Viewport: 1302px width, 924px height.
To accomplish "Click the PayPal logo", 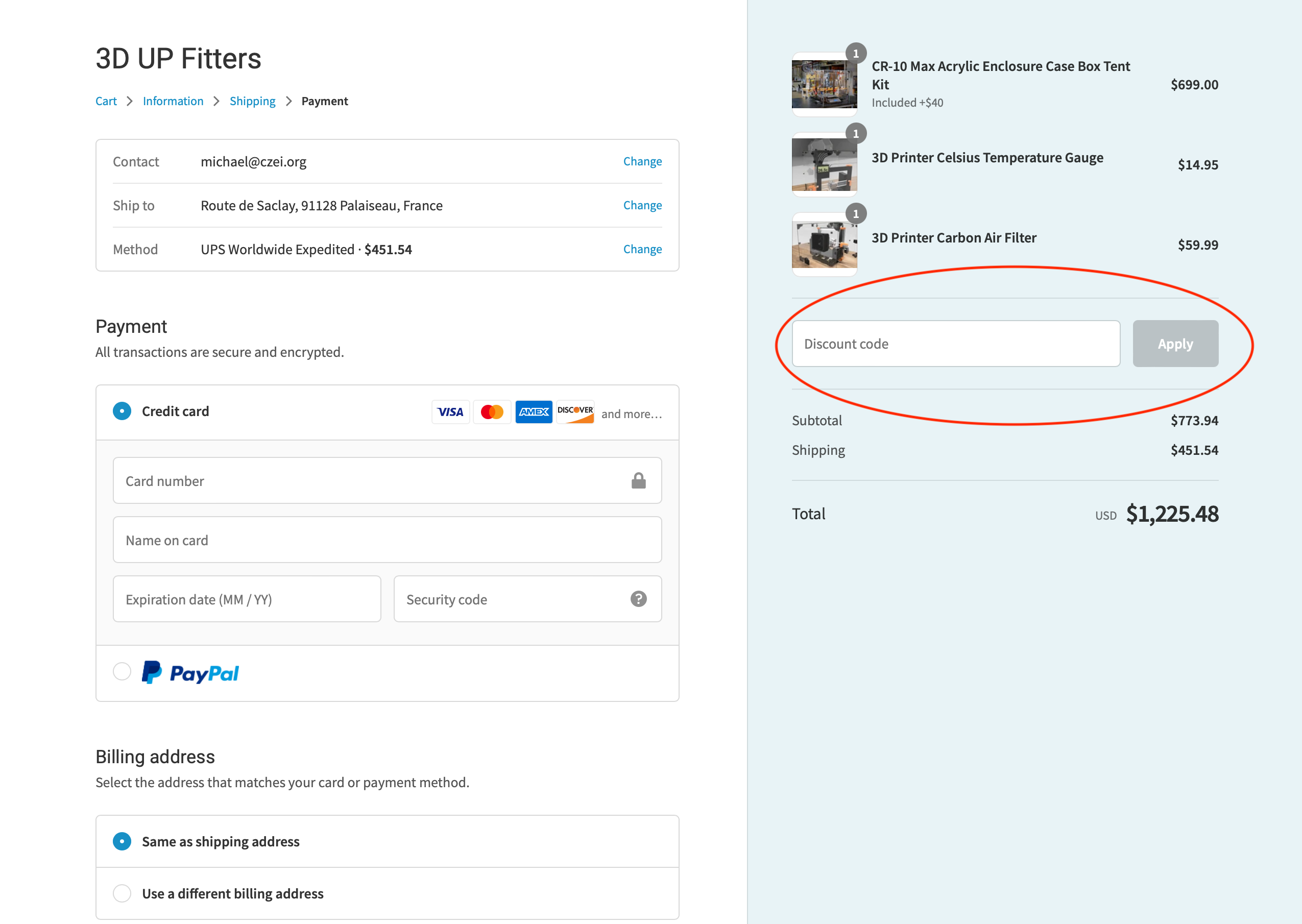I will [x=190, y=673].
